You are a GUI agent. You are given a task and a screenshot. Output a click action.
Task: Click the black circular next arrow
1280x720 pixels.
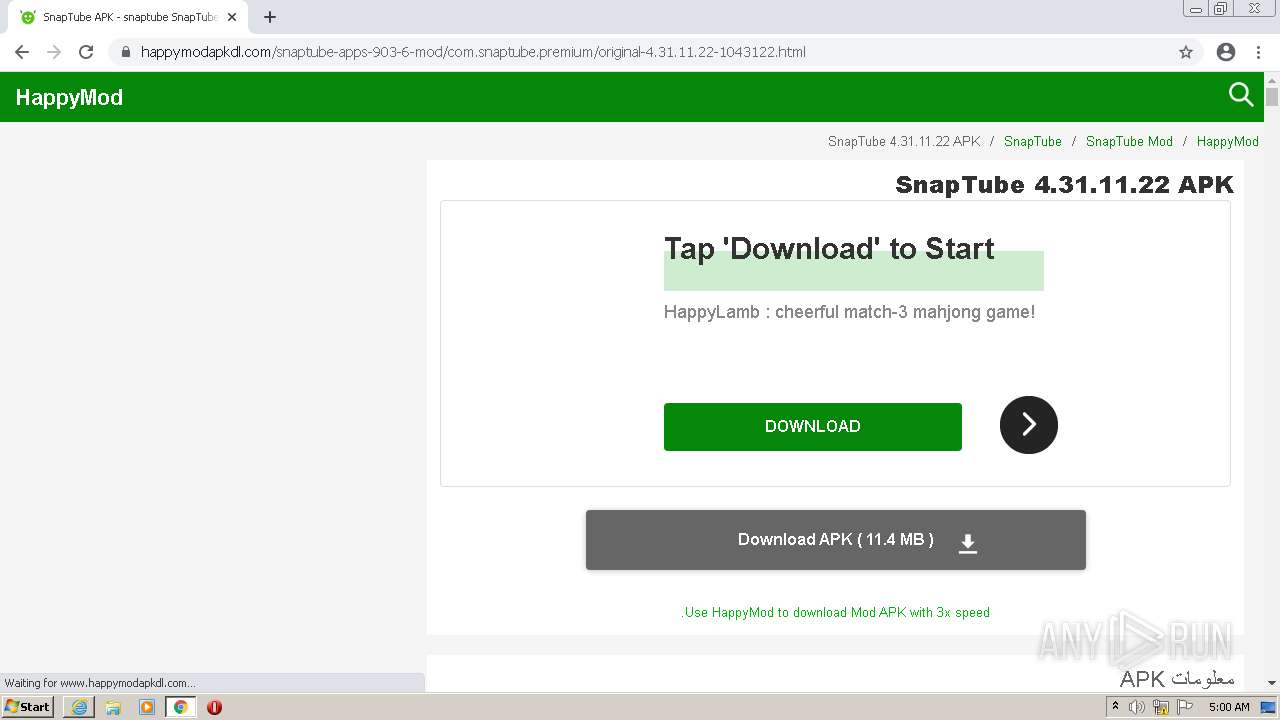click(x=1029, y=425)
